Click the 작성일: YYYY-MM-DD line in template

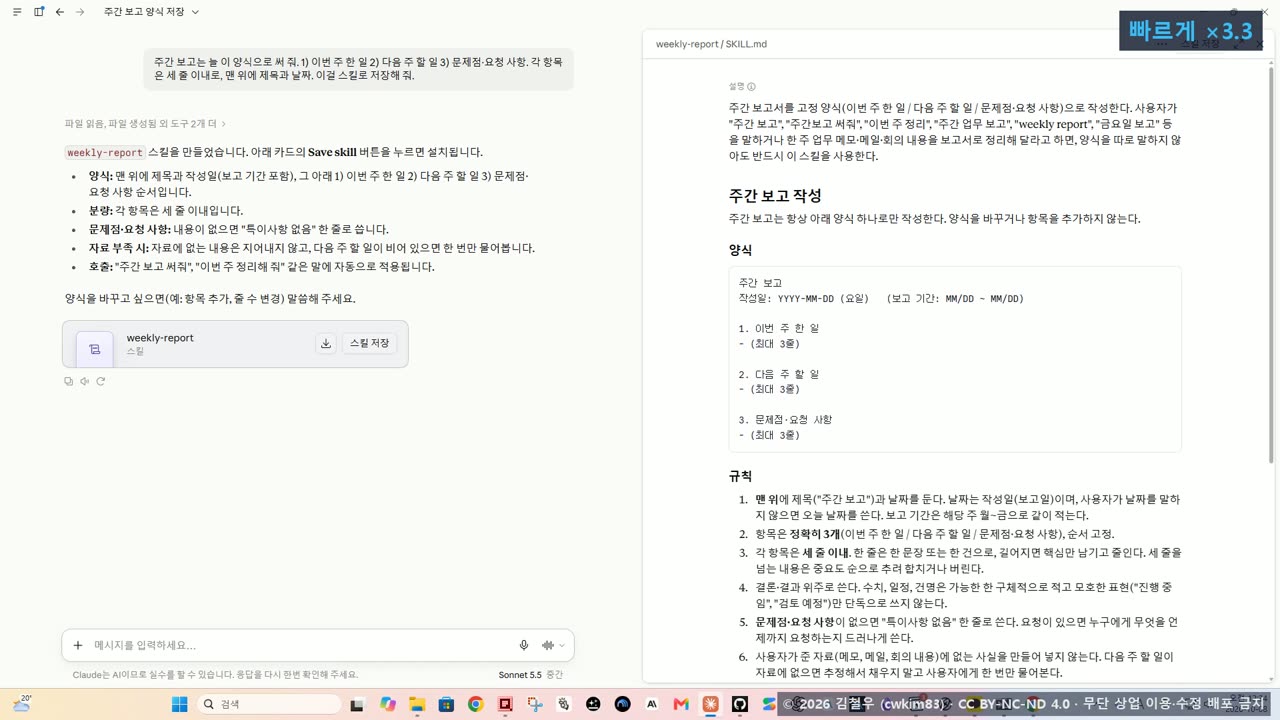coord(881,298)
